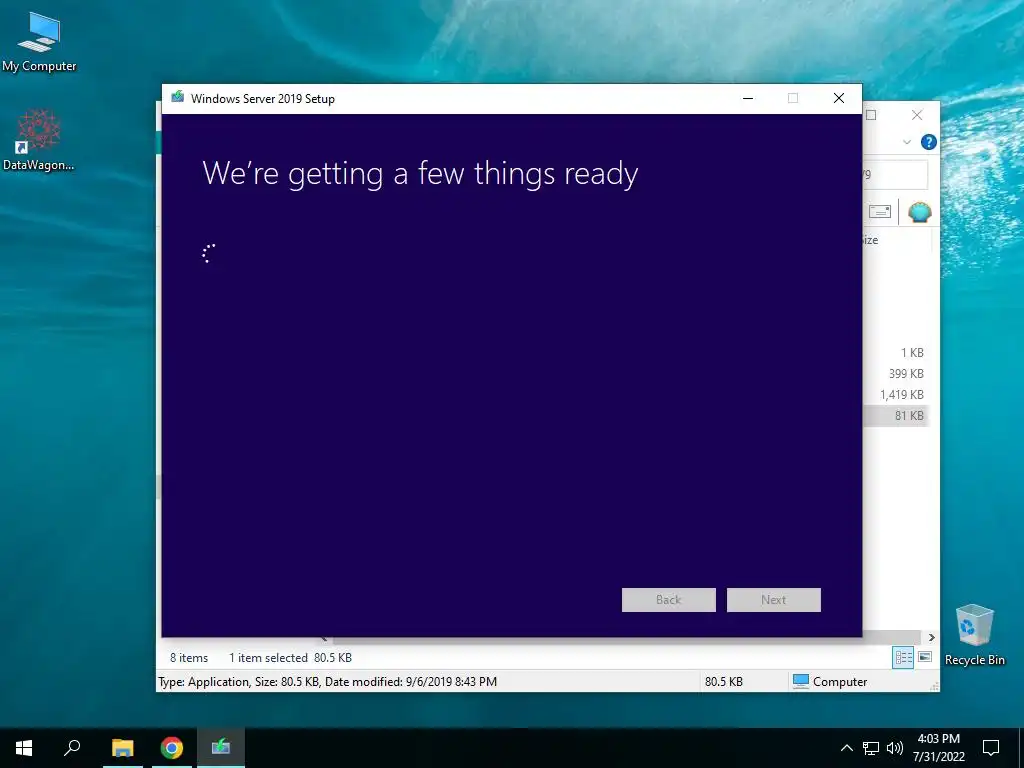Maximize the File Explorer window behind Setup
1024x768 pixels.
(x=871, y=116)
